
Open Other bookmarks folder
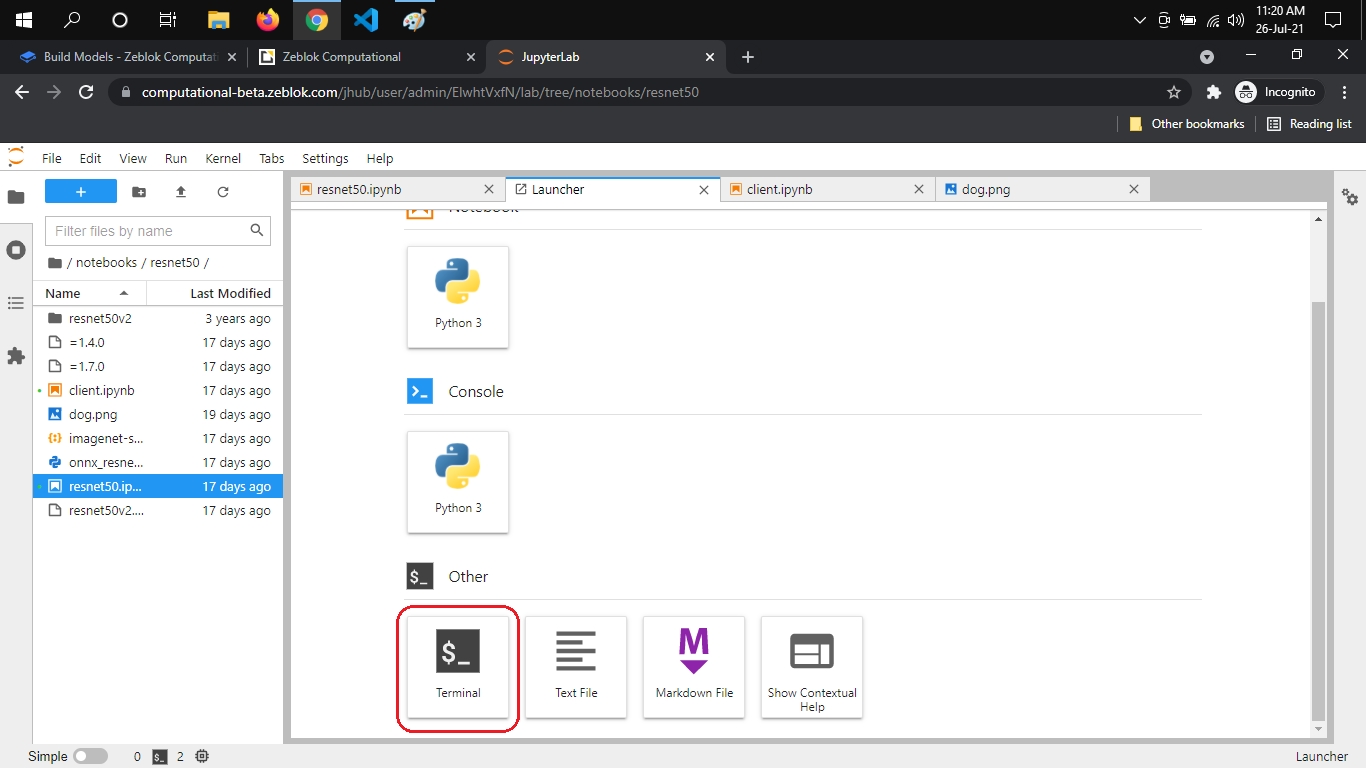1187,124
